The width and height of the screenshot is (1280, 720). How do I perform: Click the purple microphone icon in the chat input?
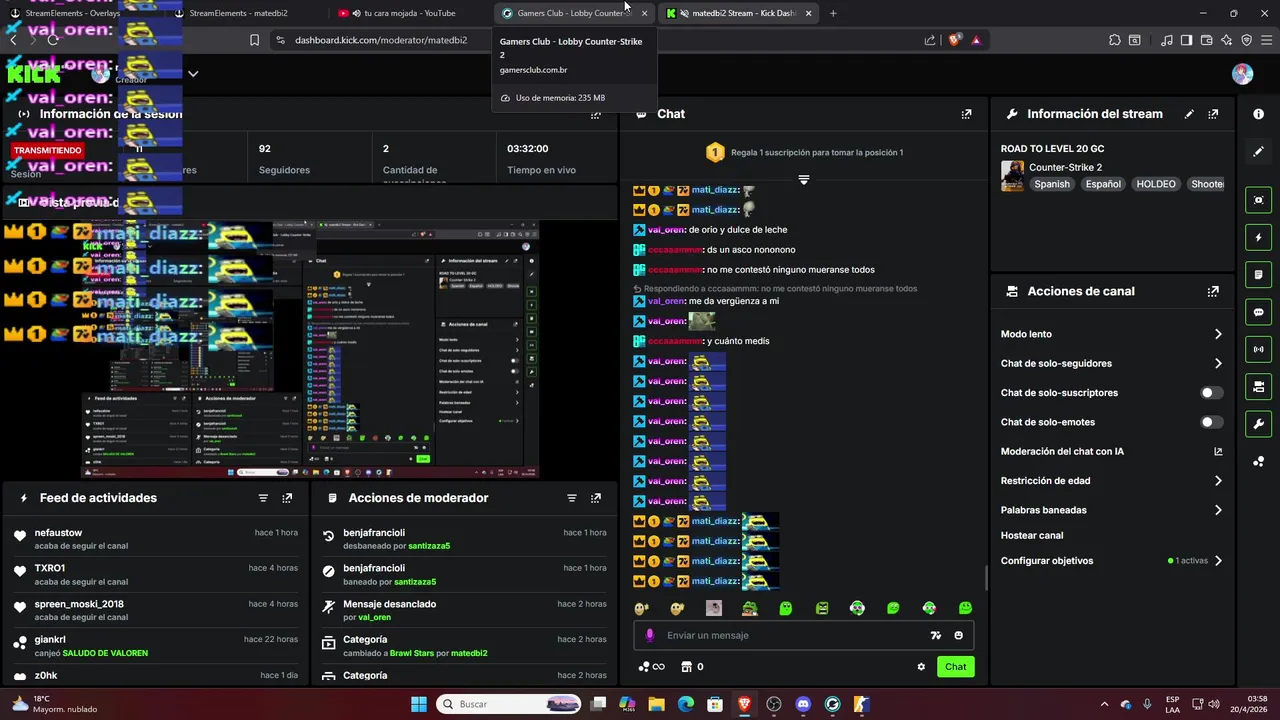click(x=650, y=636)
